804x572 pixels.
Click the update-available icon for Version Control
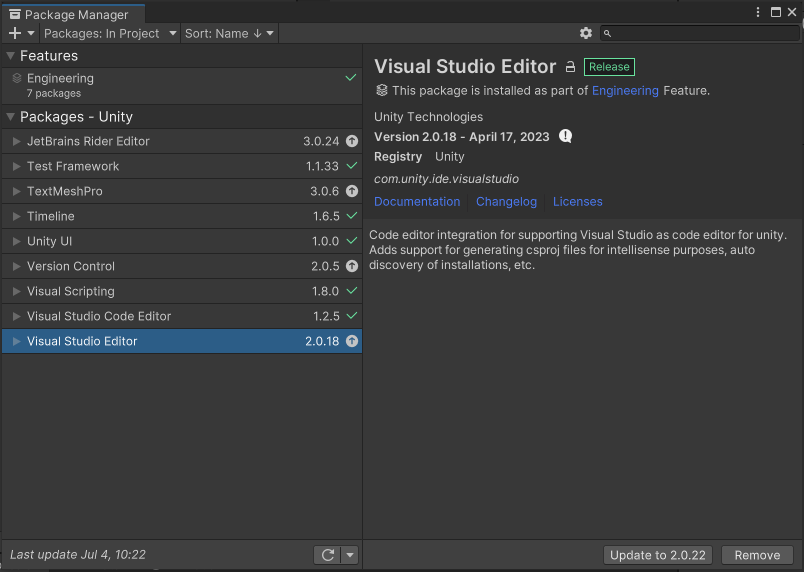352,266
